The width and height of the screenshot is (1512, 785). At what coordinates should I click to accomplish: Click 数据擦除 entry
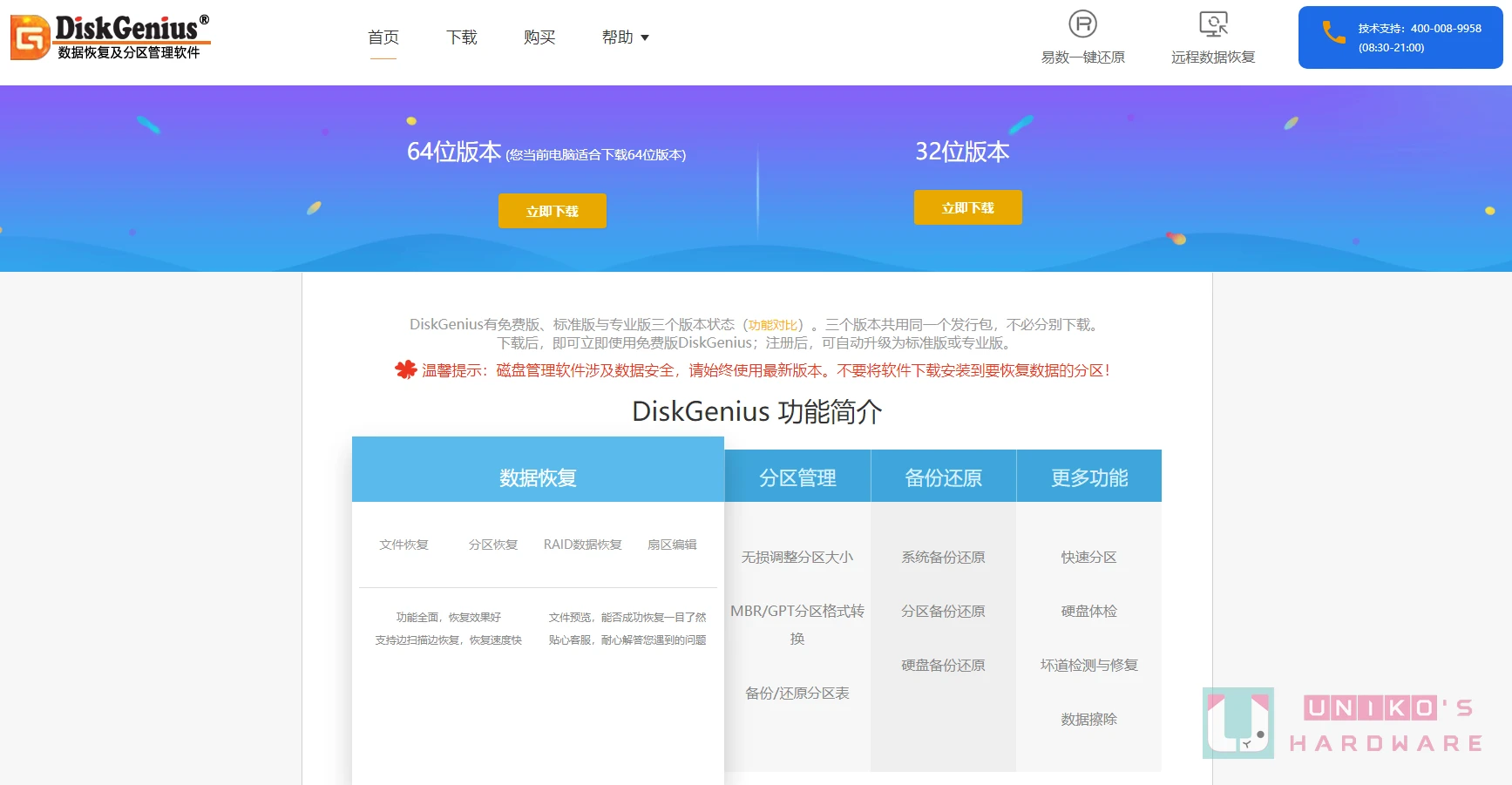click(1088, 719)
